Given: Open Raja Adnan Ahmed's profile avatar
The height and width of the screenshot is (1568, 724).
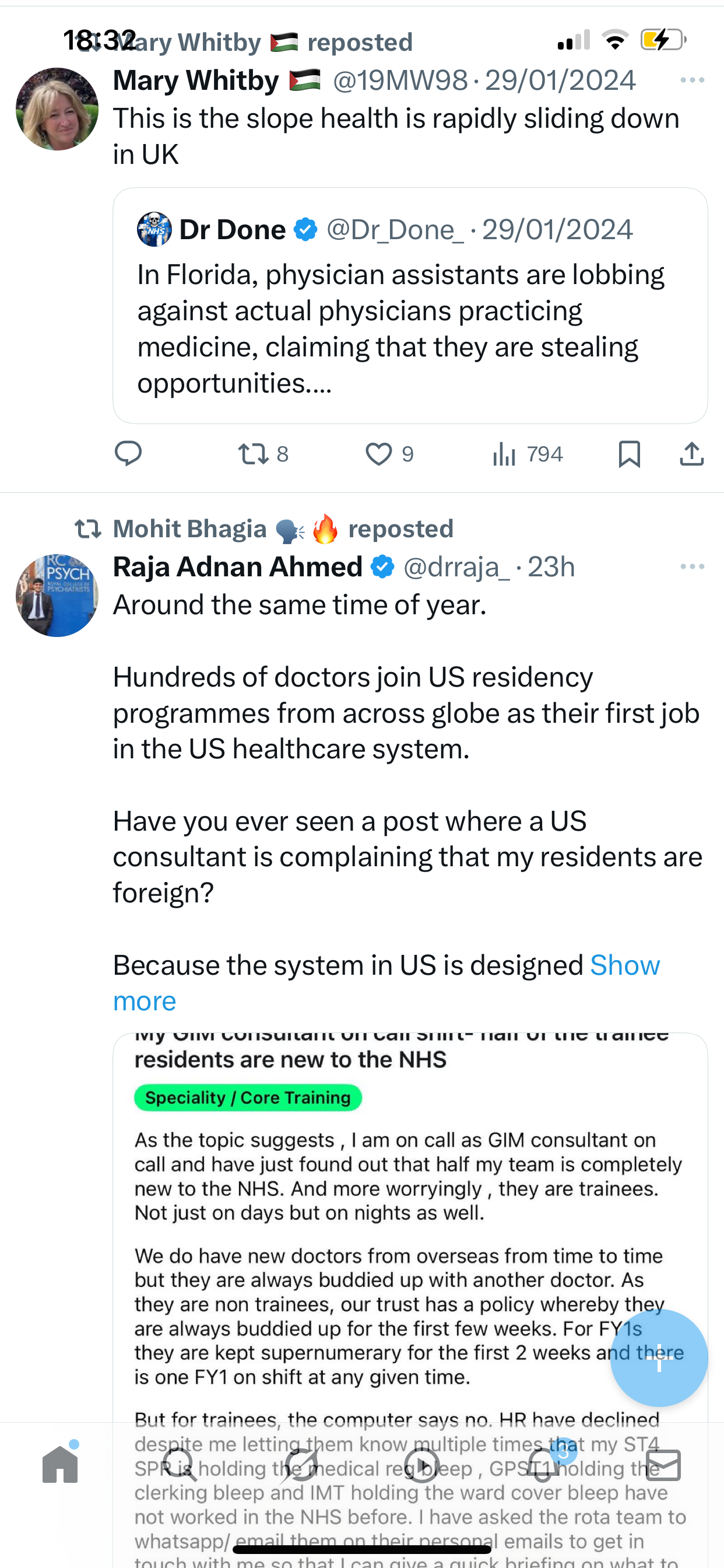Looking at the screenshot, I should [57, 596].
